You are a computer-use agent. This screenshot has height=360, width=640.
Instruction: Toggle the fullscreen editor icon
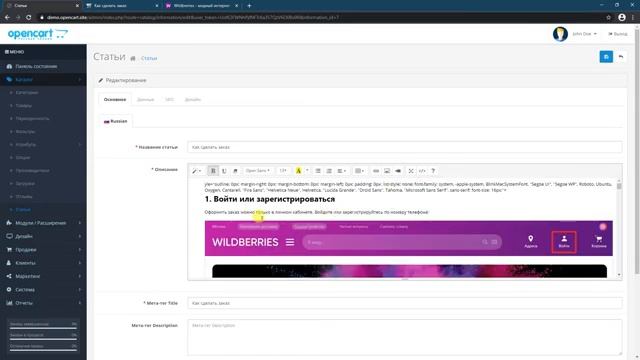pyautogui.click(x=411, y=171)
